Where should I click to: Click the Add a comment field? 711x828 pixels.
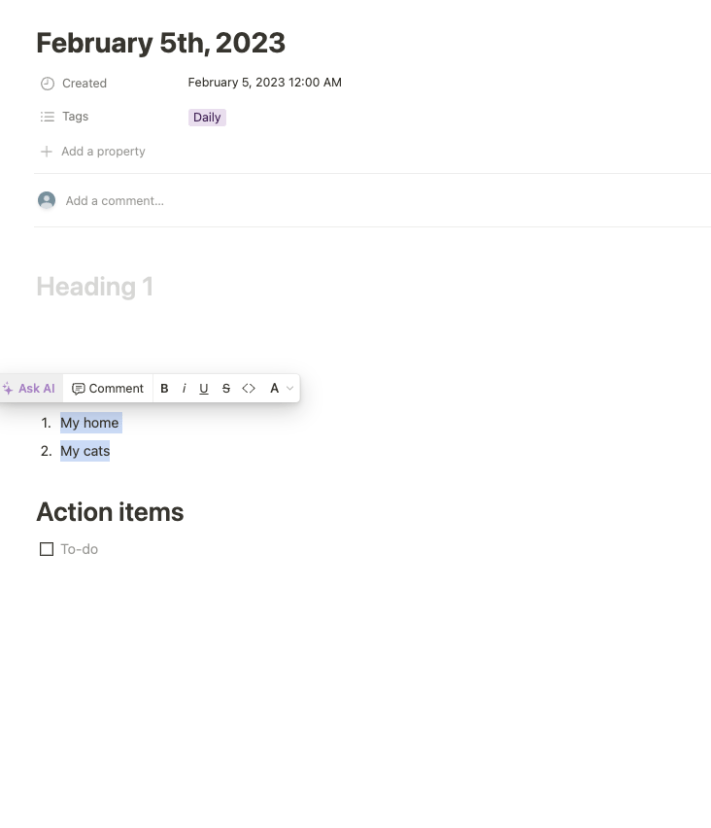point(114,201)
